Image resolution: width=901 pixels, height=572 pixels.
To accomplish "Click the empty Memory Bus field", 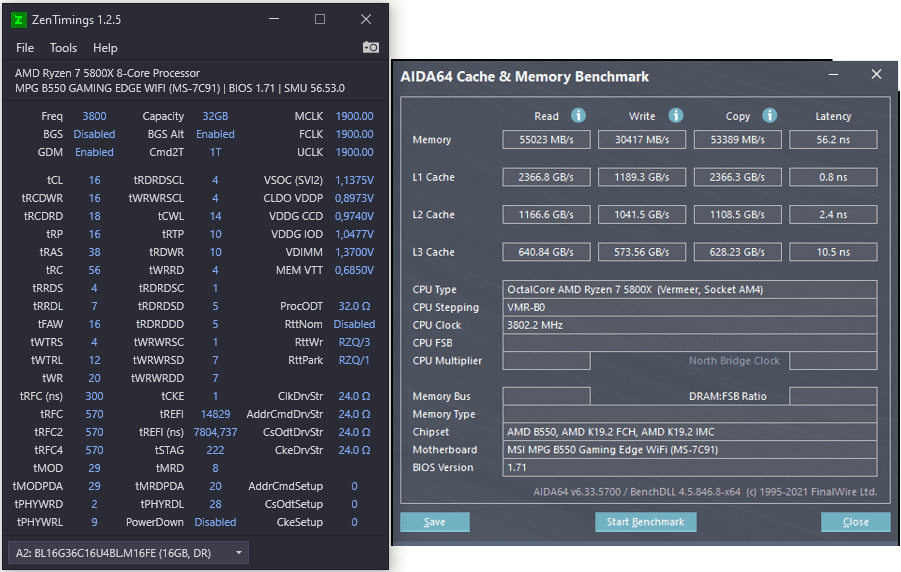I will pos(546,396).
